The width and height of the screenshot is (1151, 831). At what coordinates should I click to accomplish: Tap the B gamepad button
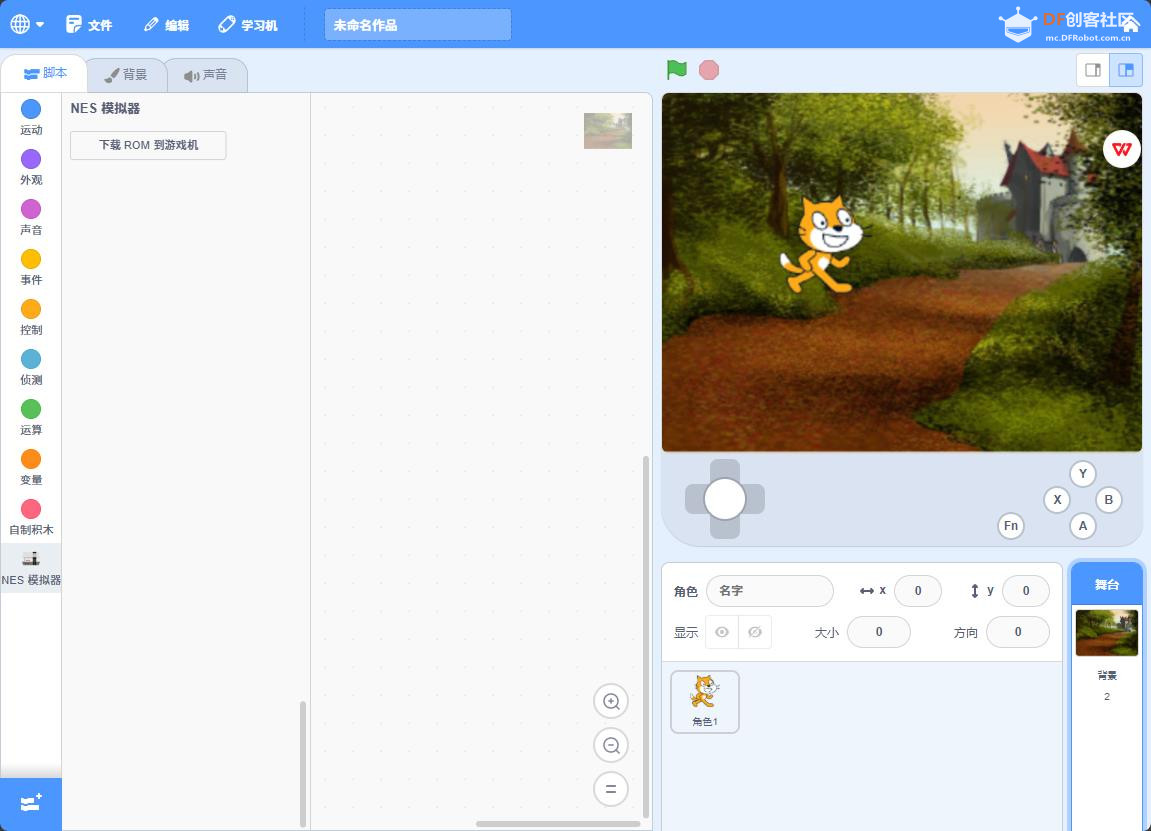click(x=1108, y=500)
